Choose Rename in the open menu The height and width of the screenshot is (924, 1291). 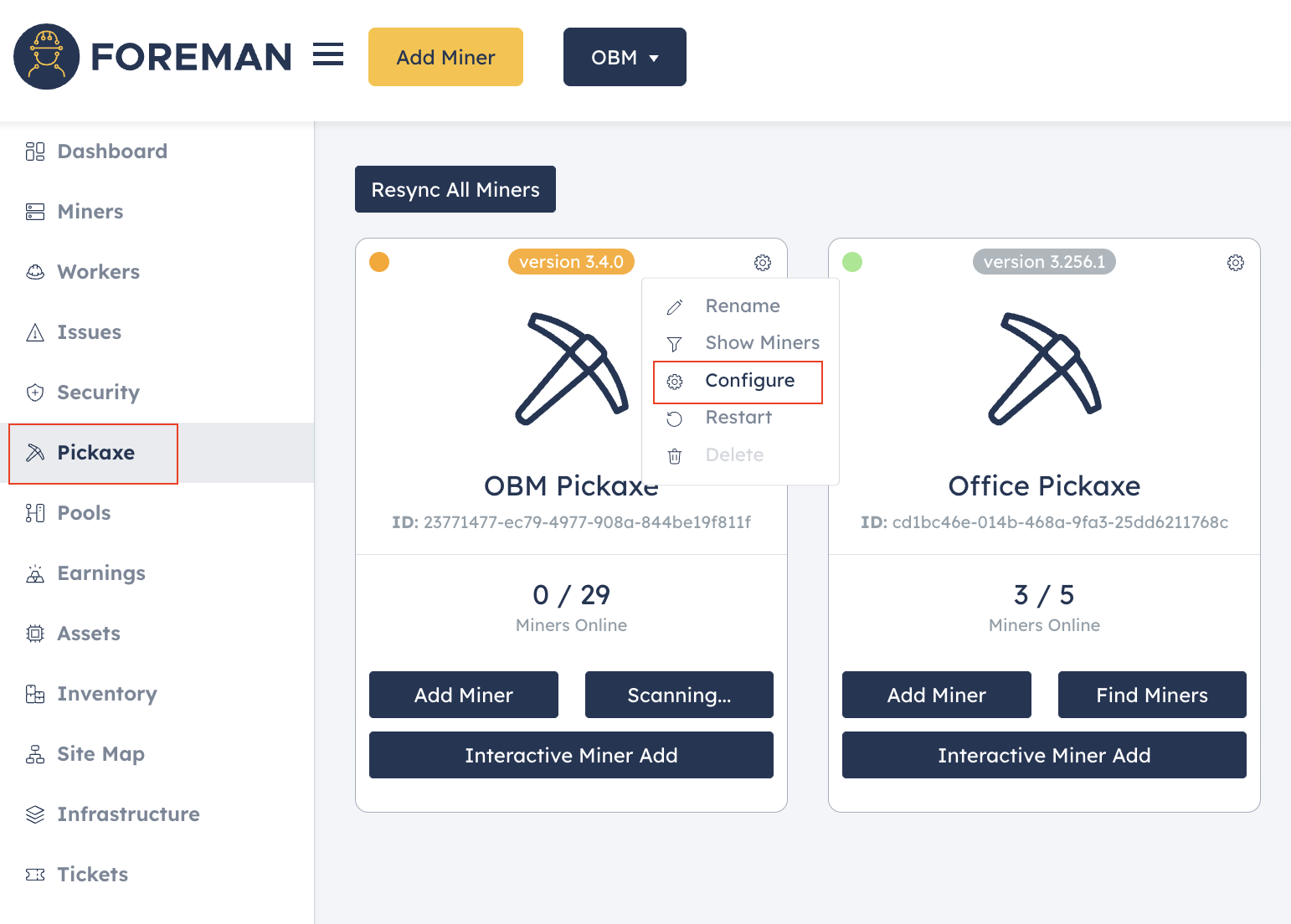click(x=742, y=305)
